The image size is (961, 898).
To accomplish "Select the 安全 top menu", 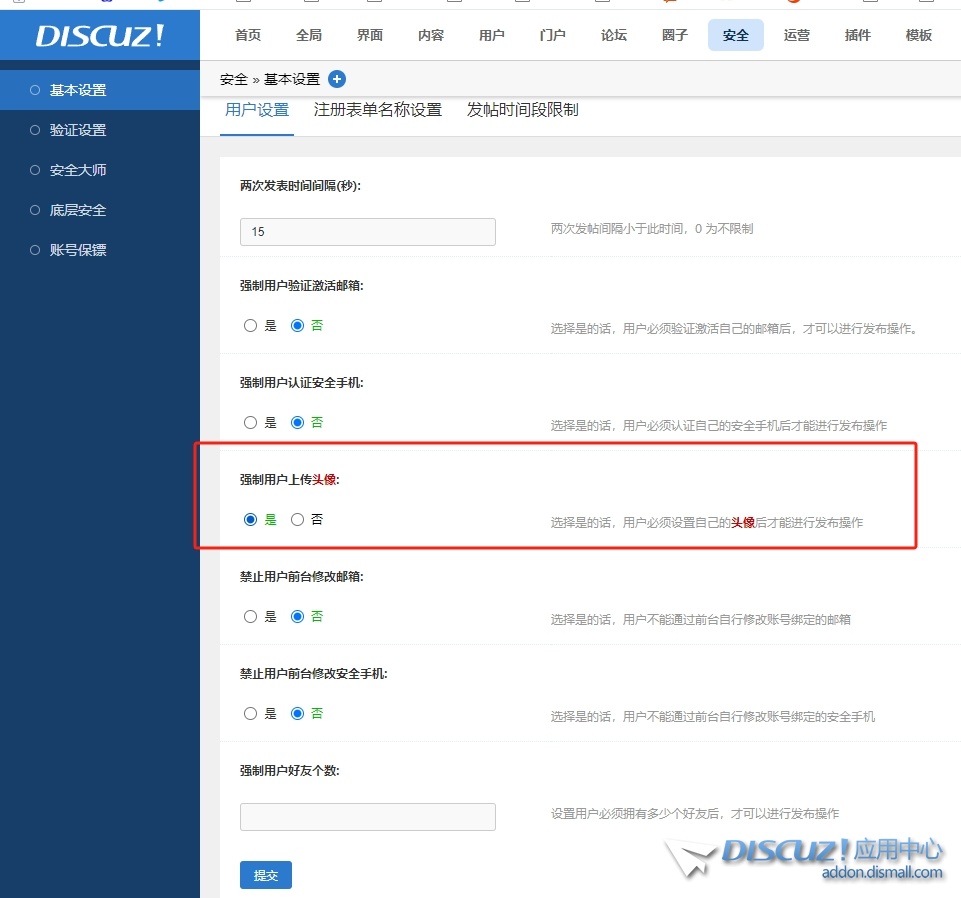I will tap(735, 35).
